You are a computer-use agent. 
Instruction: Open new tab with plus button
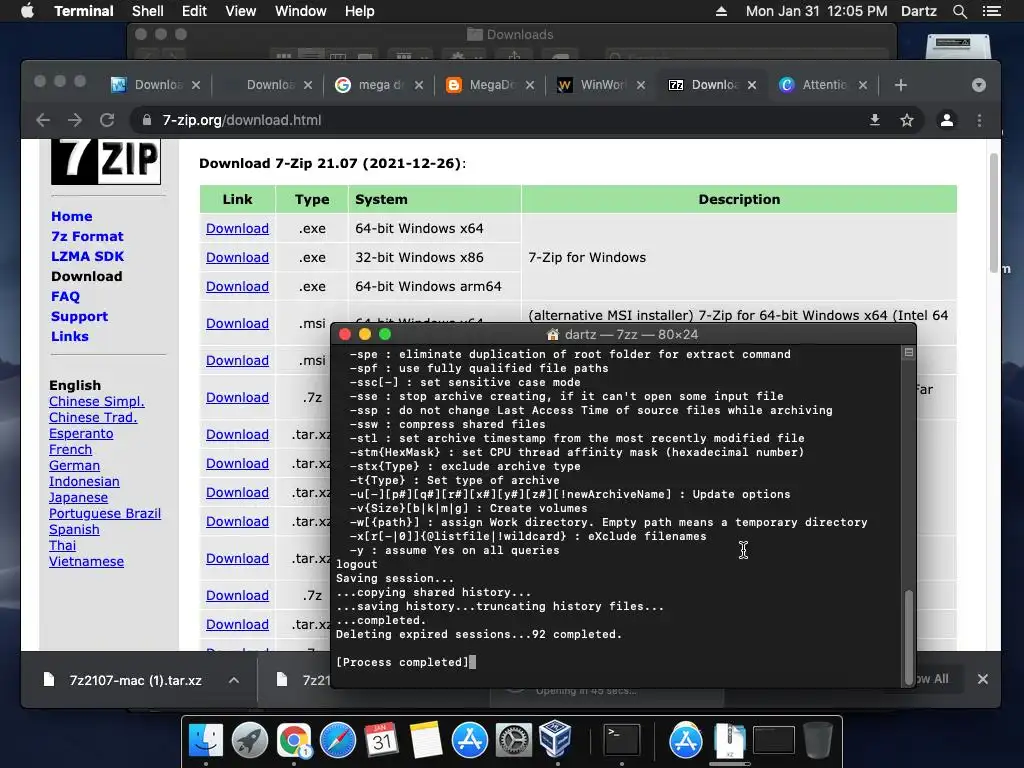click(901, 85)
